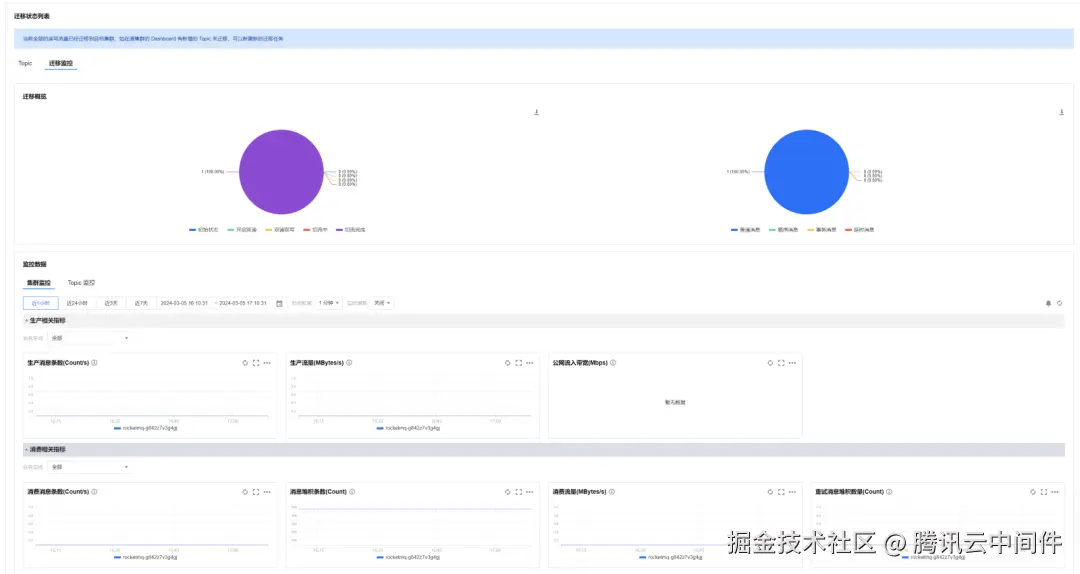Select the 集群监控 tab
The image size is (1080, 574).
tap(39, 283)
